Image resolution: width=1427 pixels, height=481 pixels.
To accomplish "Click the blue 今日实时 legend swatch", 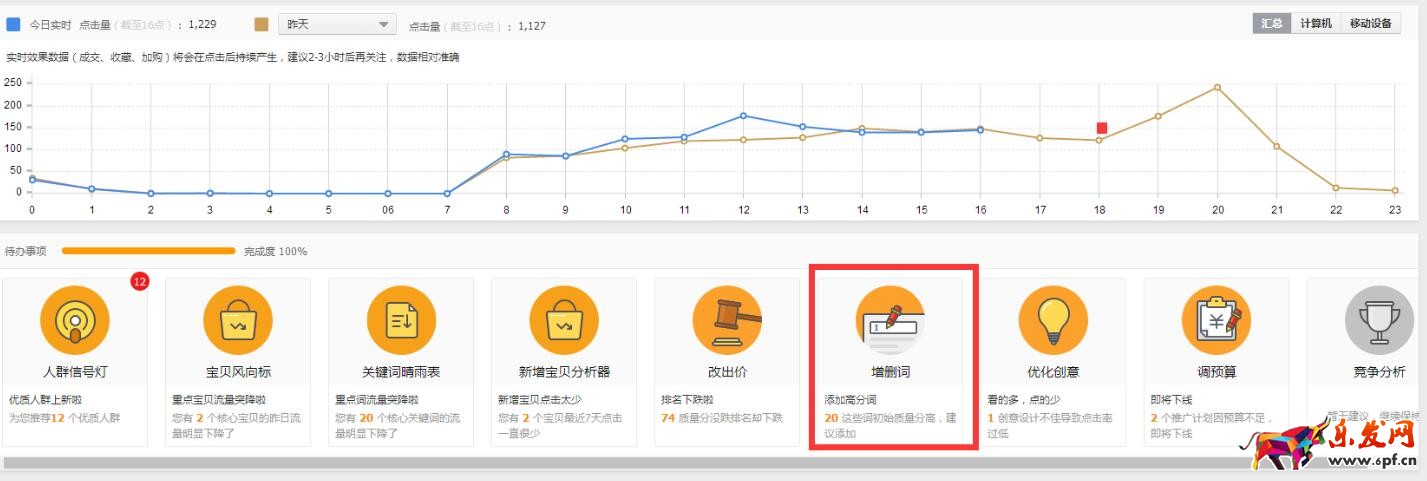I will 14,24.
